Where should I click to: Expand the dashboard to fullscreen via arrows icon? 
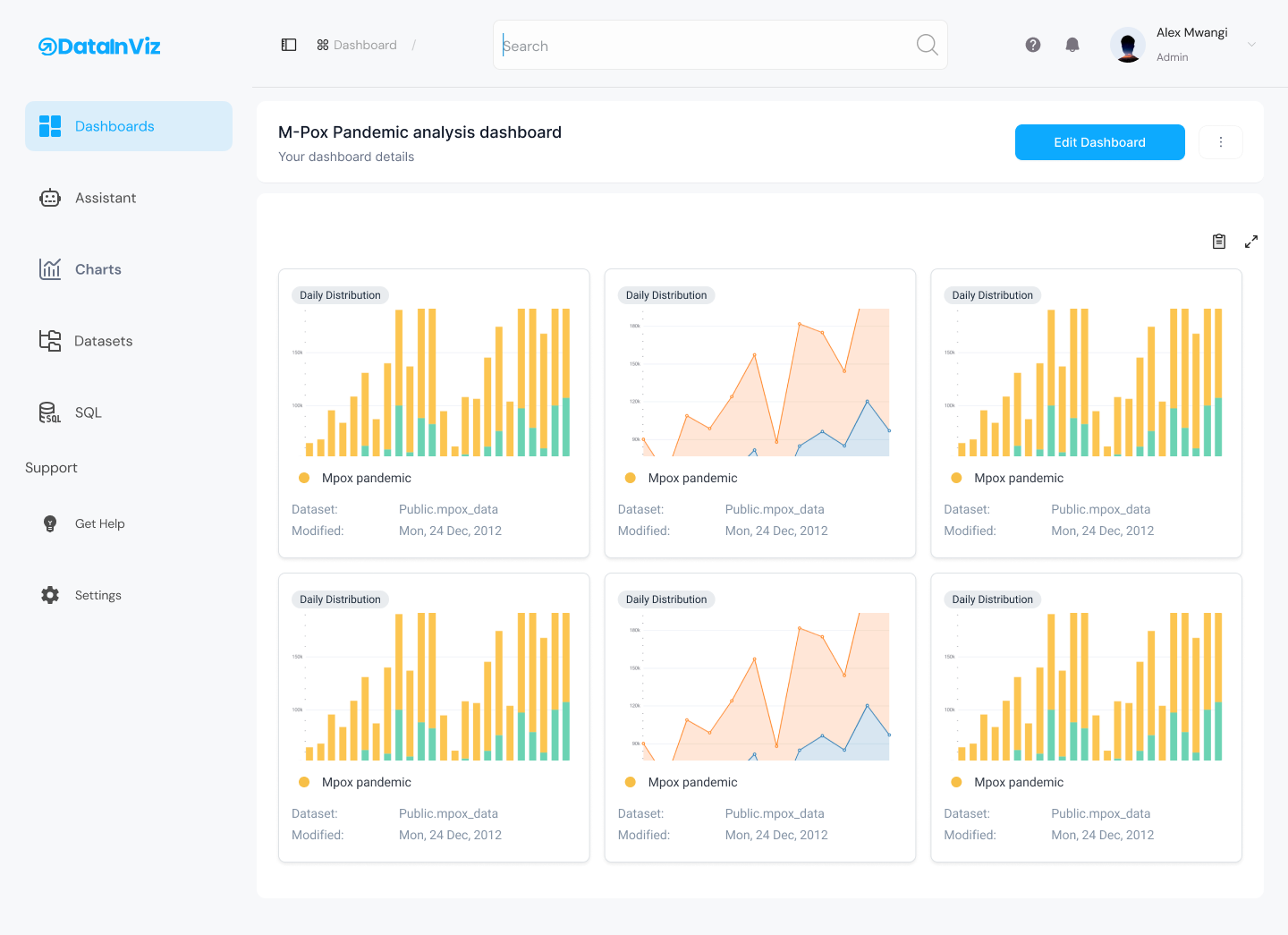tap(1251, 241)
